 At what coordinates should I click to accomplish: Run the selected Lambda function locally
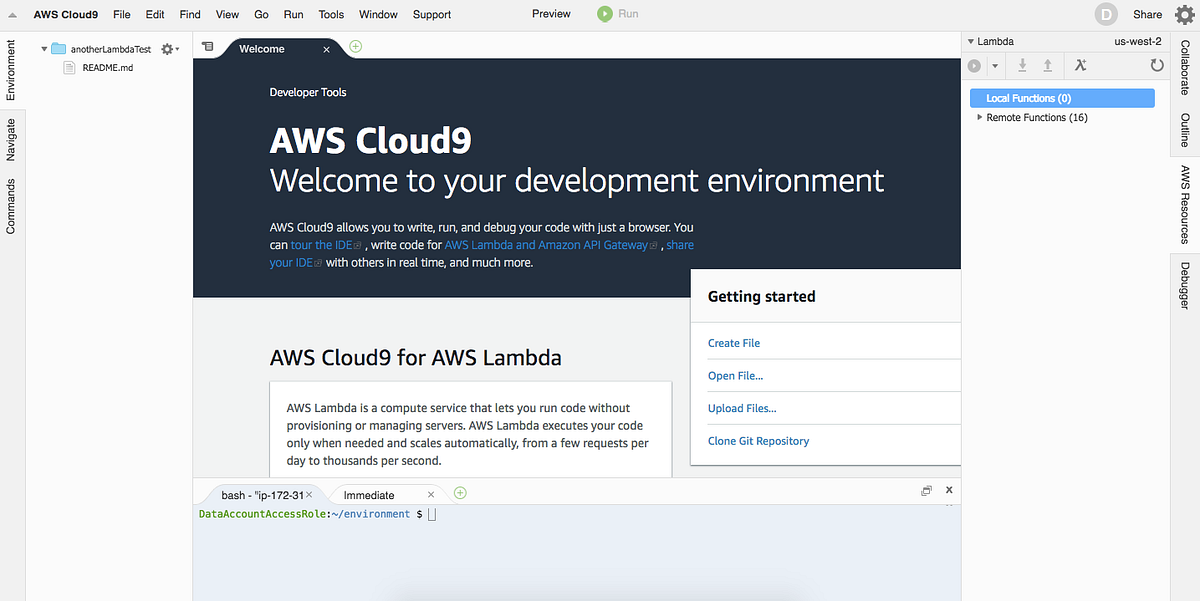974,65
